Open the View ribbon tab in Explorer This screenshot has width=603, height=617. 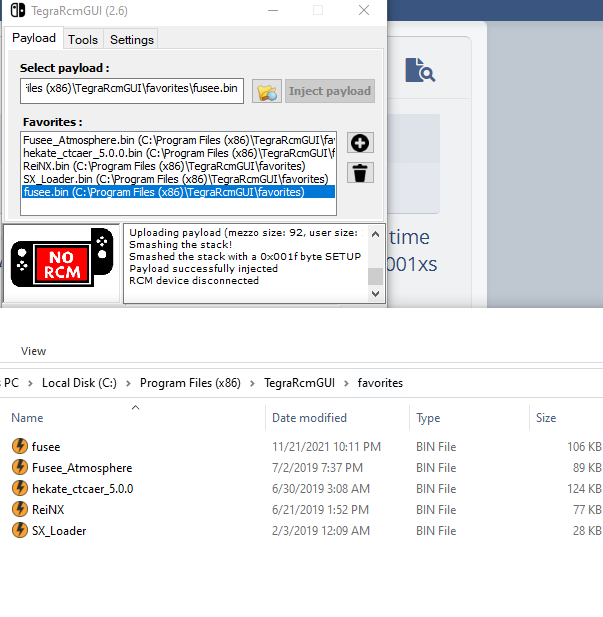pyautogui.click(x=33, y=351)
